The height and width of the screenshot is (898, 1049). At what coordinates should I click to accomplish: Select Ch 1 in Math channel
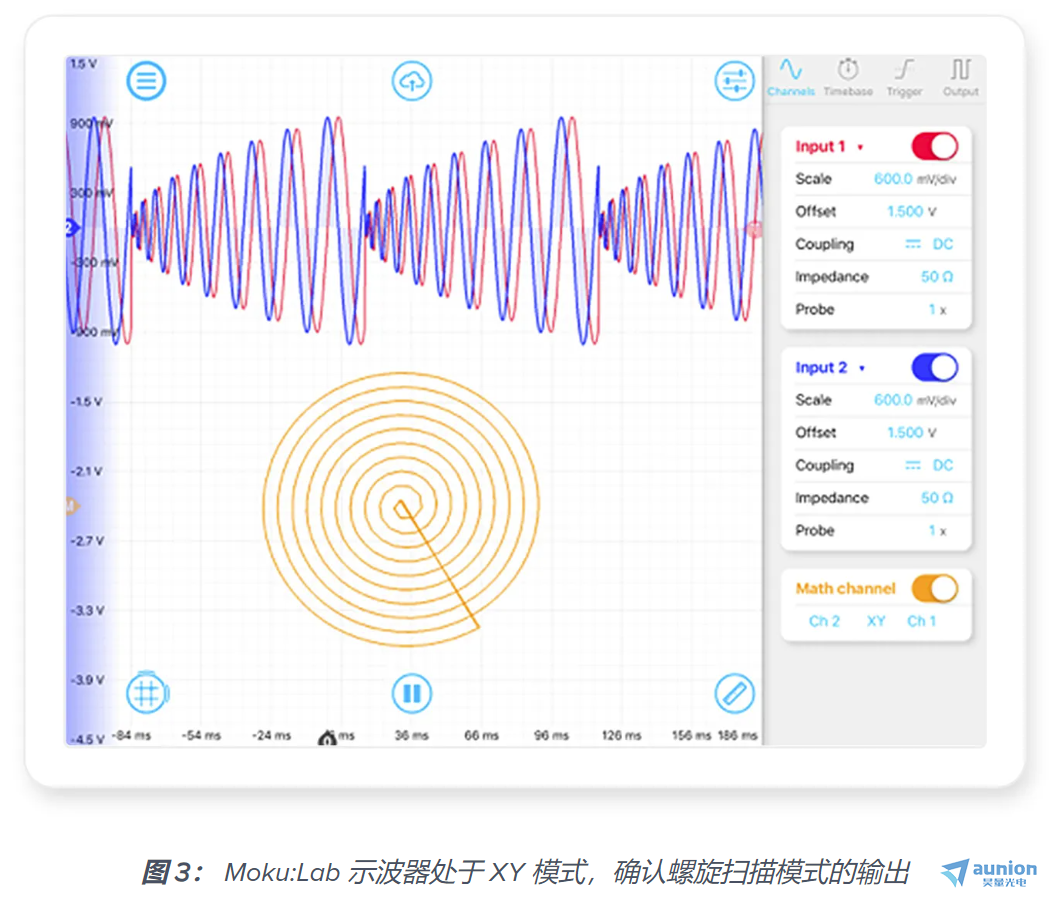(921, 621)
